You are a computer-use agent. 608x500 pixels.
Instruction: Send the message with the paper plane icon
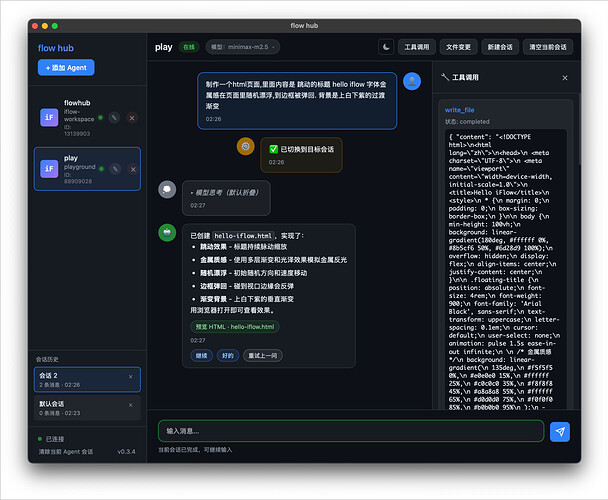(560, 431)
